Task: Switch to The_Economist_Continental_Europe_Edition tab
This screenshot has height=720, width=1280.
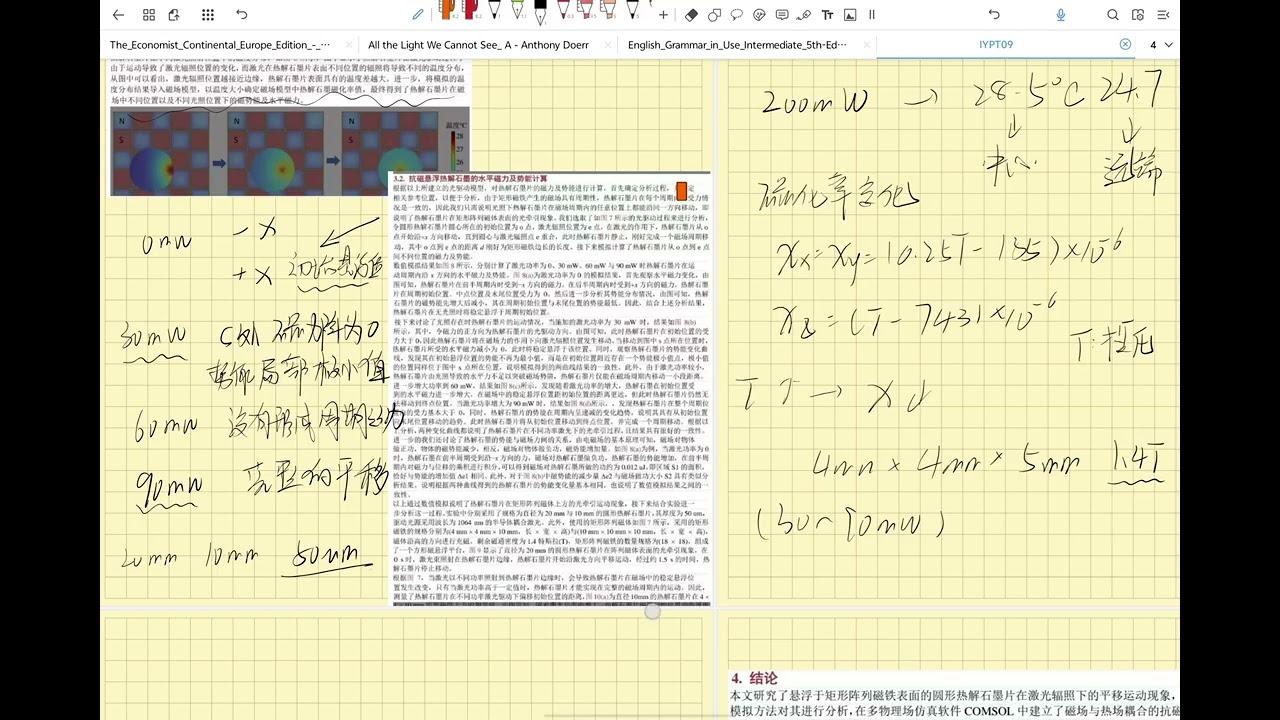Action: point(220,45)
